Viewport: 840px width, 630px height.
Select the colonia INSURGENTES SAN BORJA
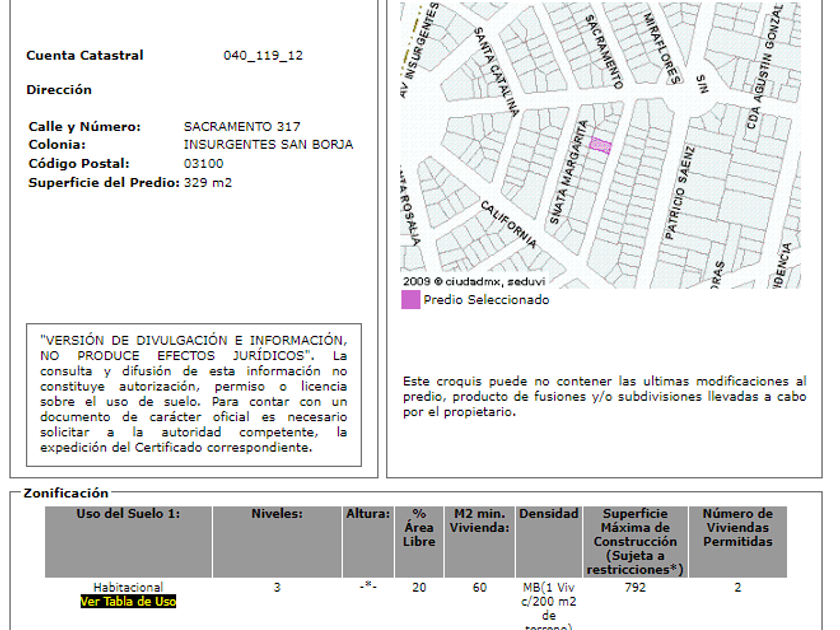pyautogui.click(x=268, y=145)
